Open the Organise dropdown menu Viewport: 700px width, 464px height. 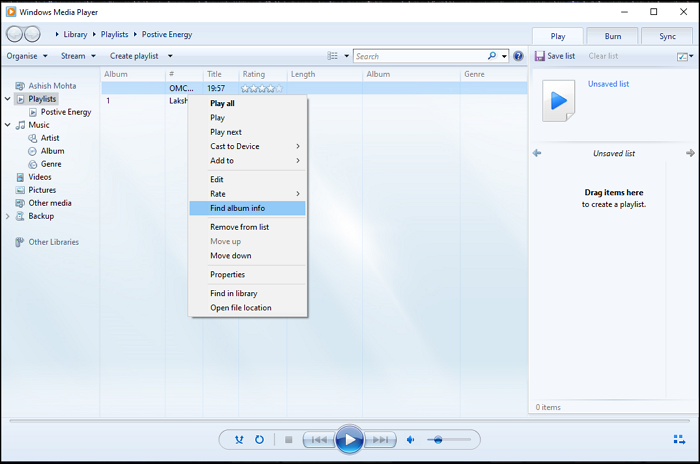tap(27, 56)
